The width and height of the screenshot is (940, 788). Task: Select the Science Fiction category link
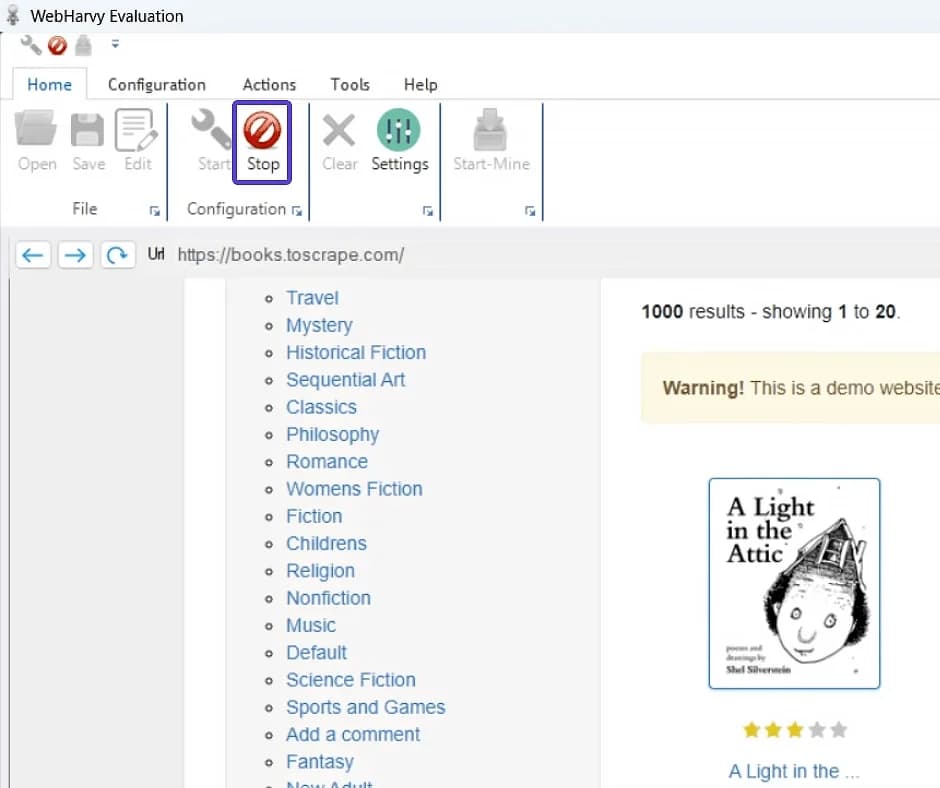(351, 680)
